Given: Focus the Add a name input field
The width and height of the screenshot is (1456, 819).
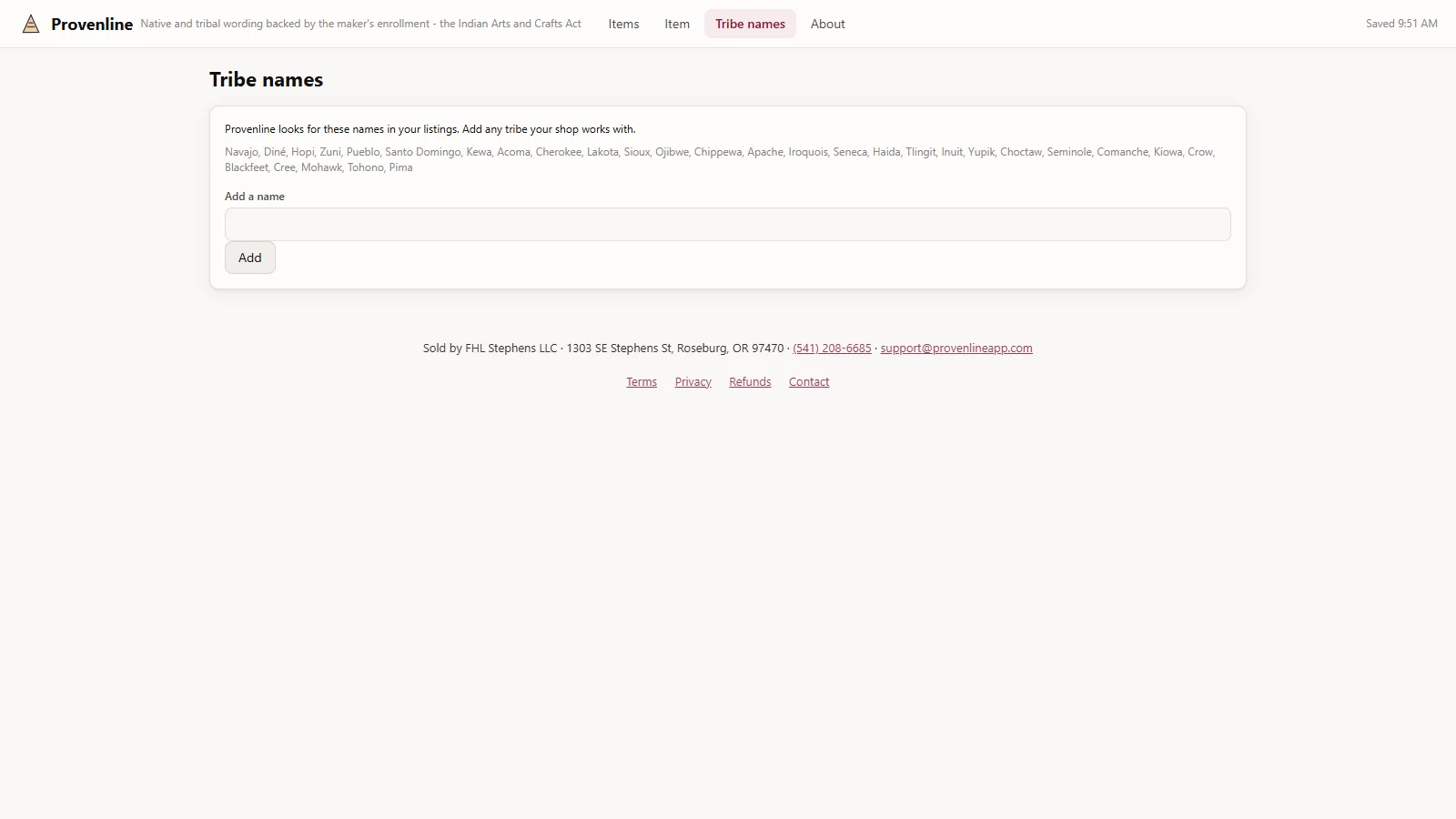Looking at the screenshot, I should (x=728, y=225).
